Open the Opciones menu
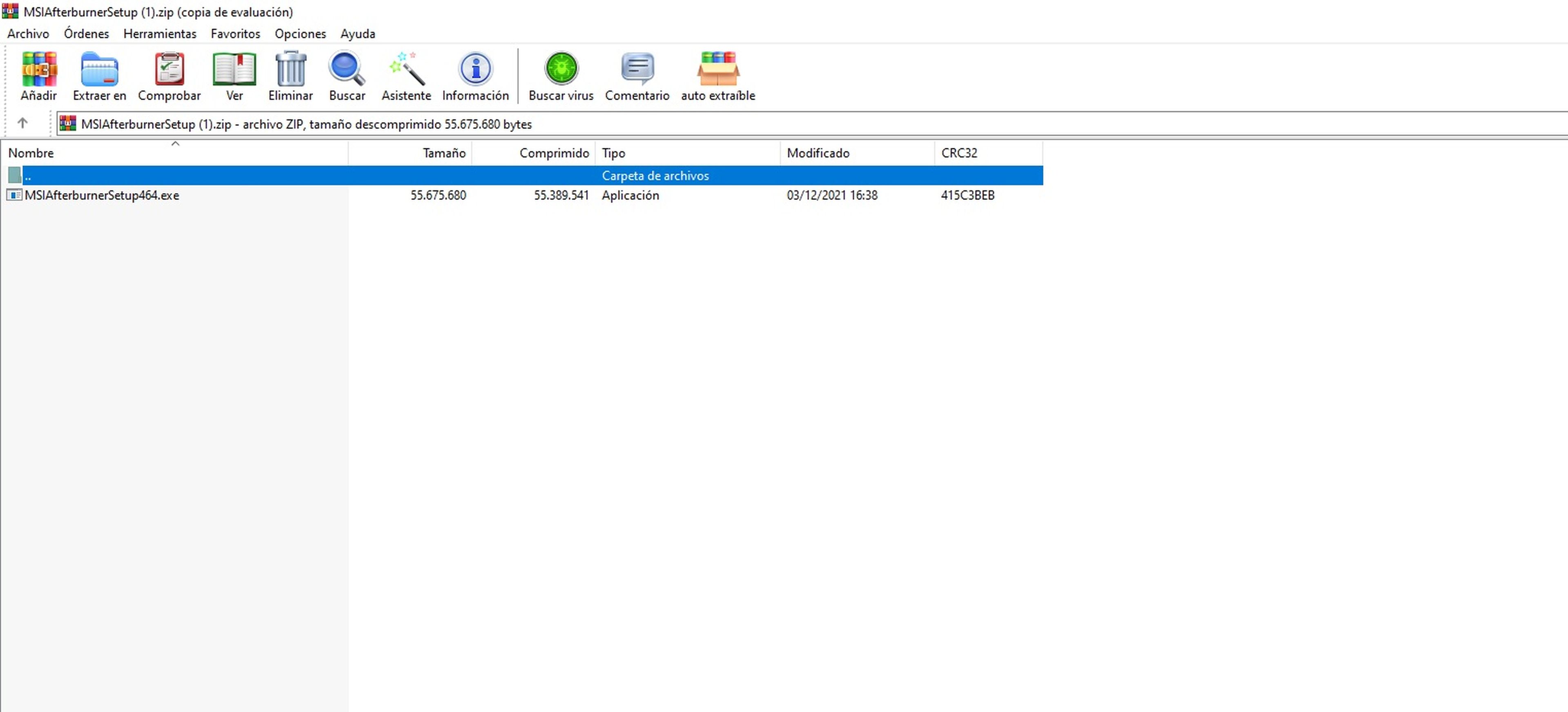1568x712 pixels. tap(300, 33)
